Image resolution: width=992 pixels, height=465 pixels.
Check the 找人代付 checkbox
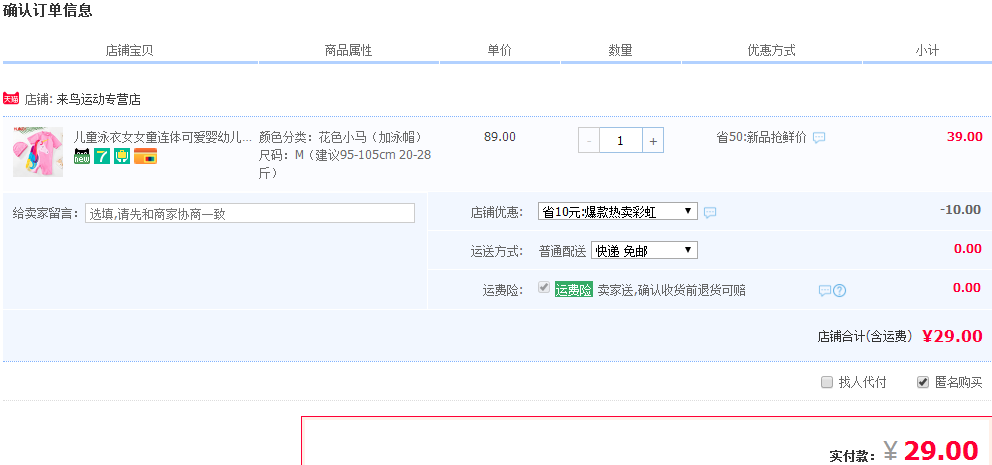(826, 382)
